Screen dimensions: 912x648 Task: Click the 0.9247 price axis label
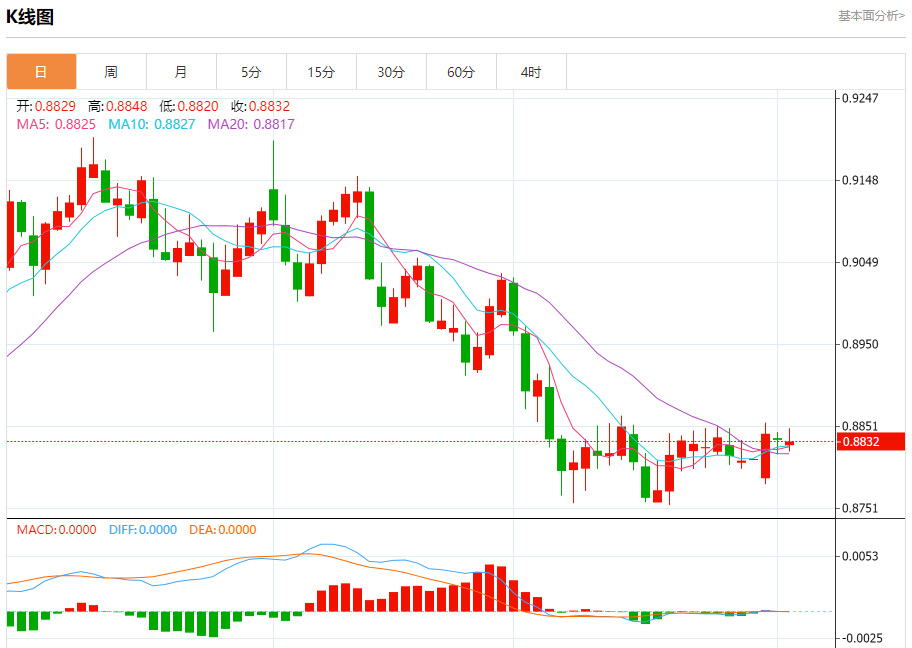(x=860, y=98)
